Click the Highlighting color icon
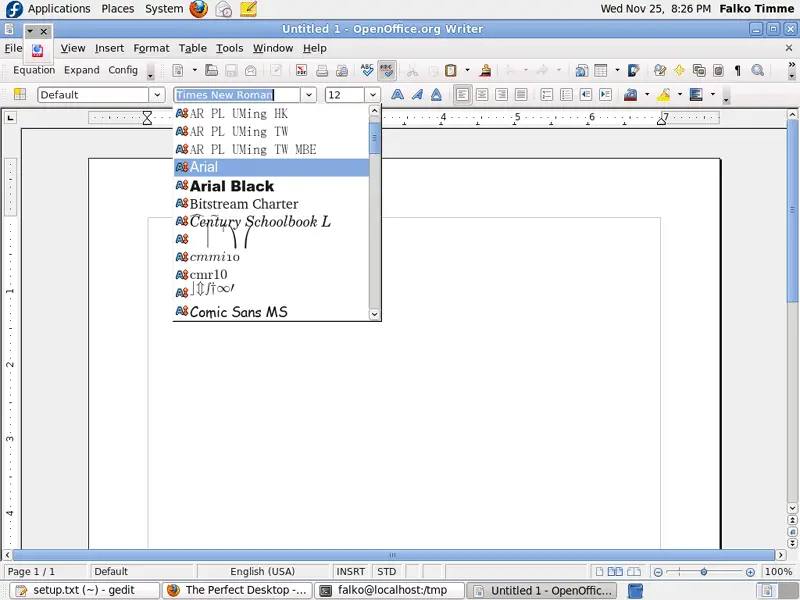Screen dimensions: 800x600 click(x=663, y=94)
